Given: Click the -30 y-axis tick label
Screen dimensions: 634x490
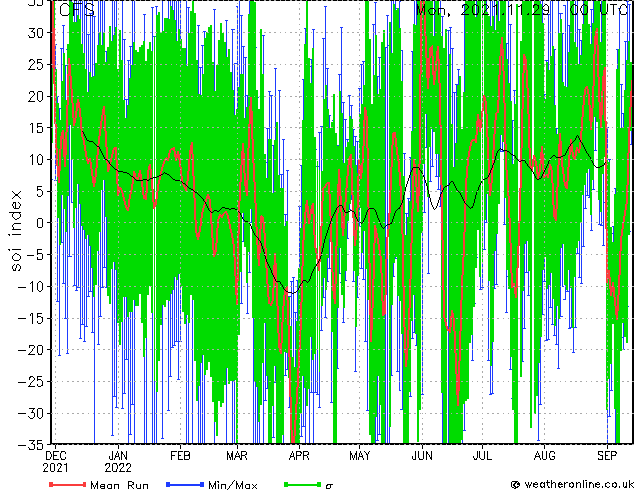Looking at the screenshot, I should [31, 413].
